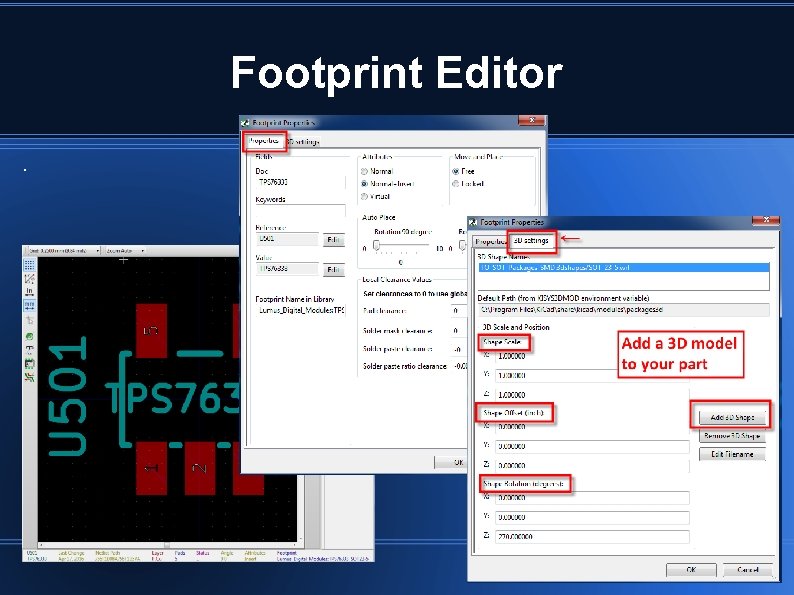The height and width of the screenshot is (595, 794).
Task: Click the Shape Rotation Y field
Action: (x=591, y=517)
